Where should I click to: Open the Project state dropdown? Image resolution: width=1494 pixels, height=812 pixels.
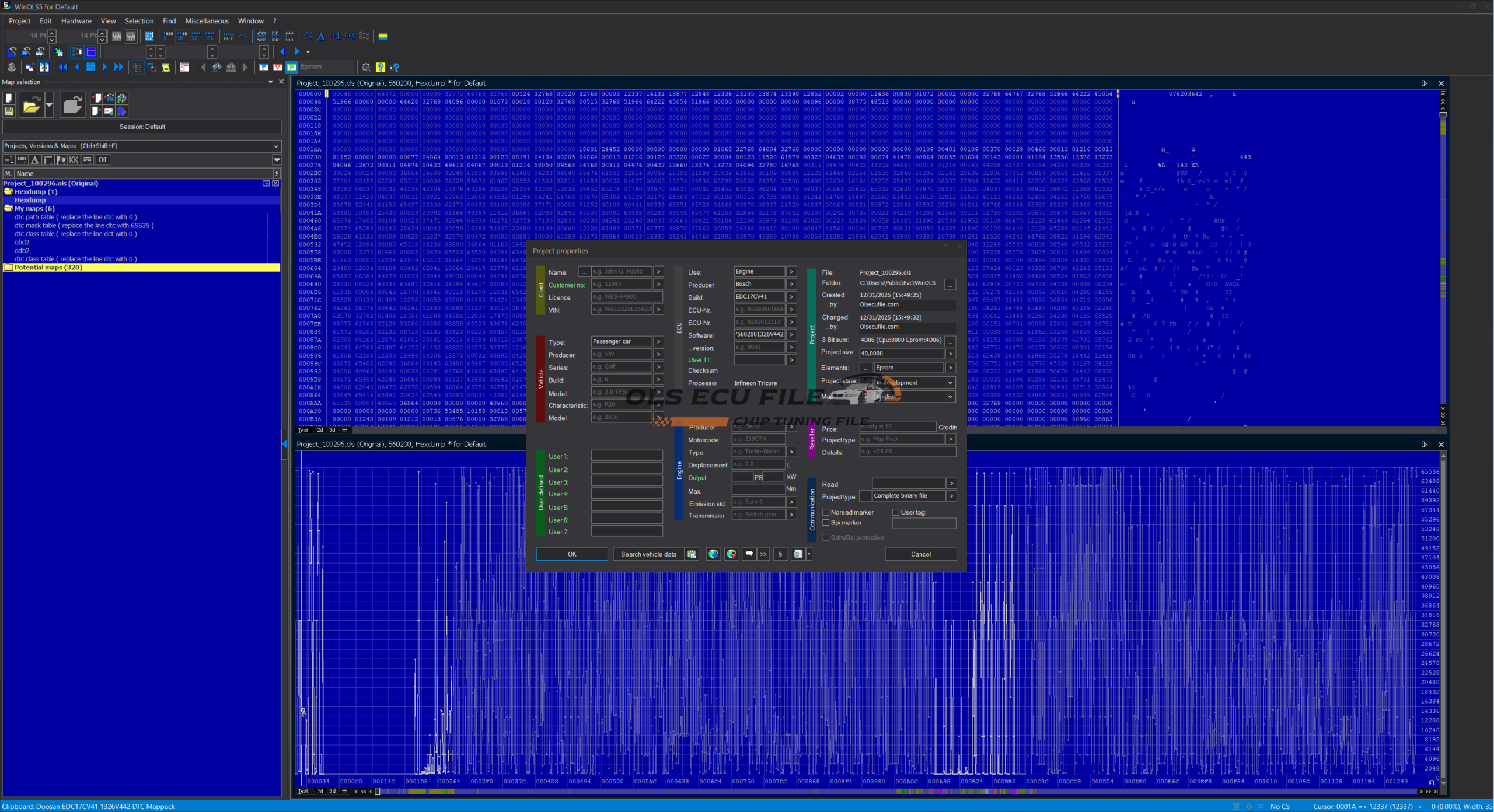950,383
